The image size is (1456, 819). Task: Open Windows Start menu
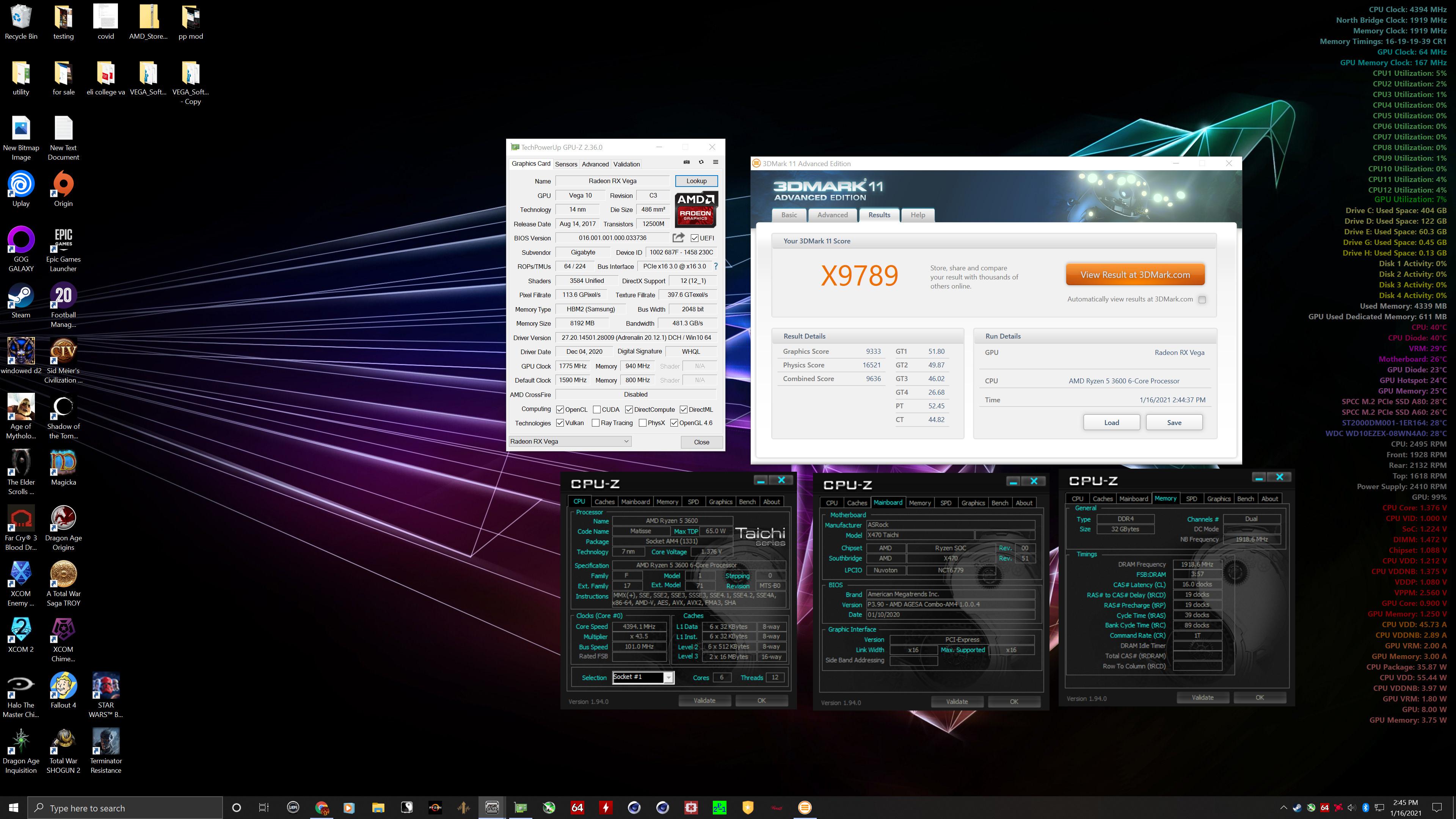14,808
